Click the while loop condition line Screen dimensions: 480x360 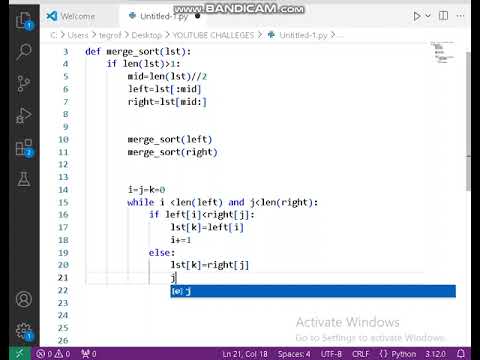click(x=223, y=202)
